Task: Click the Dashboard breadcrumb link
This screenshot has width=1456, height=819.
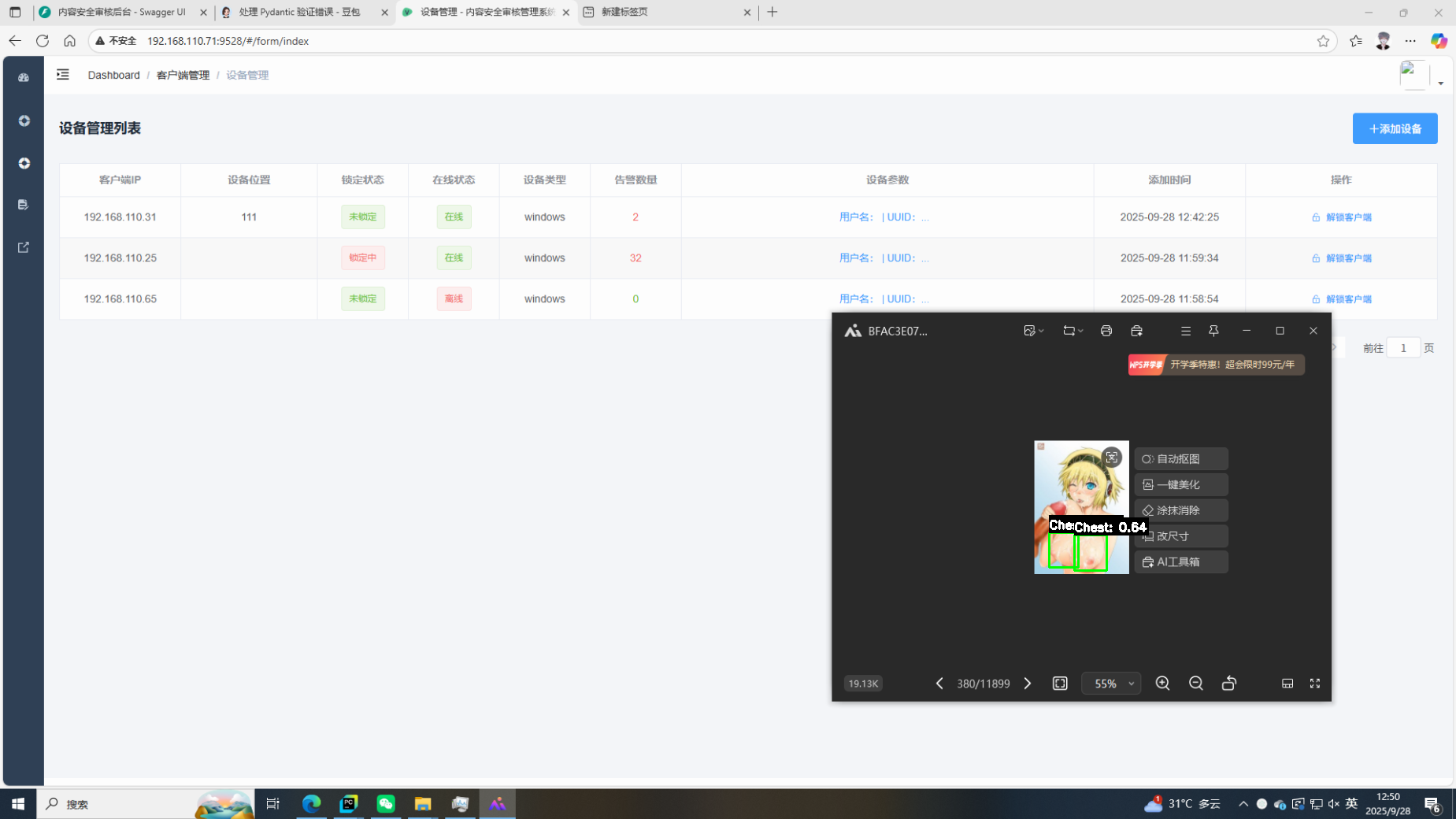Action: pos(113,75)
